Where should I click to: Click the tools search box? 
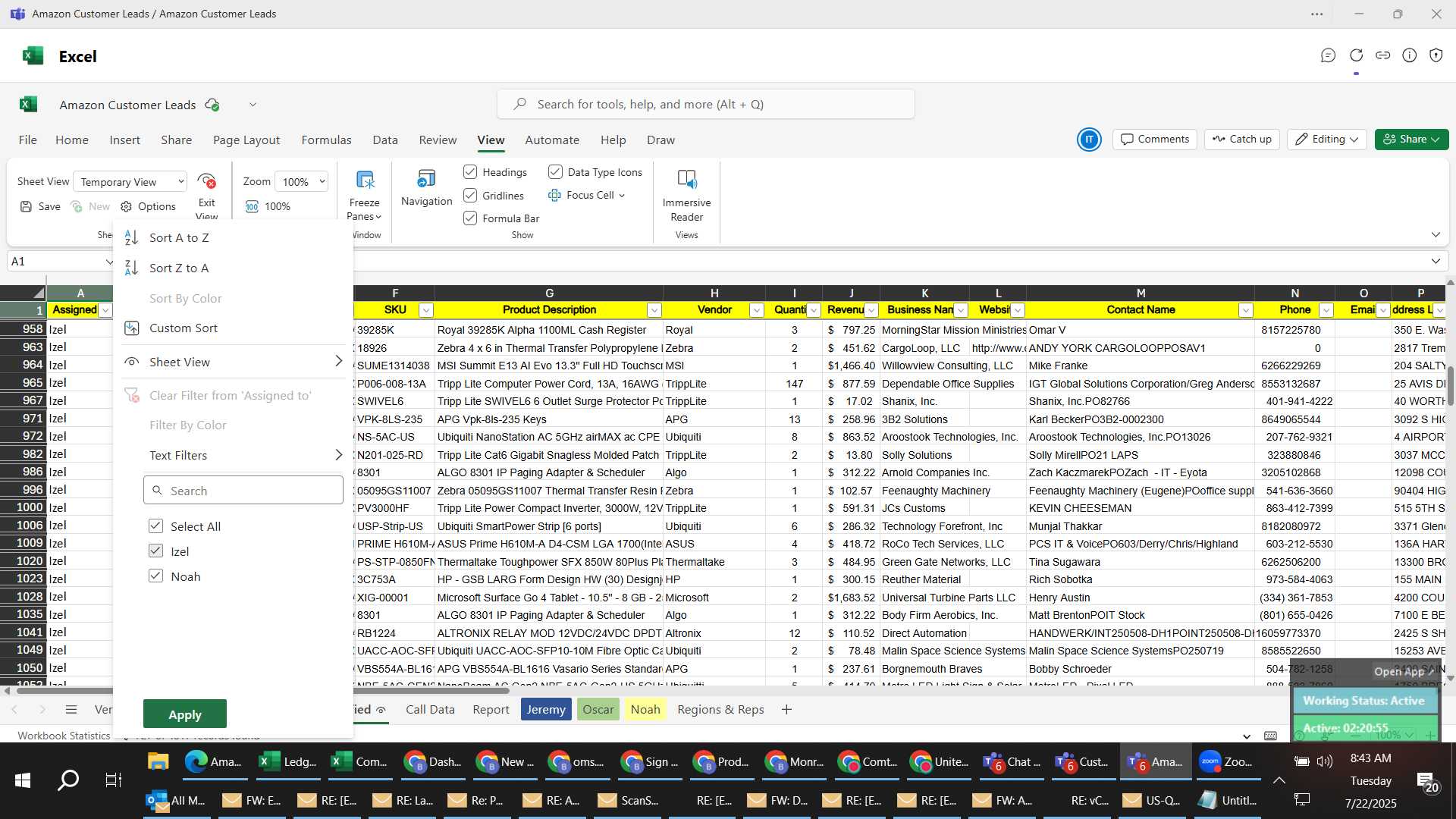point(705,105)
